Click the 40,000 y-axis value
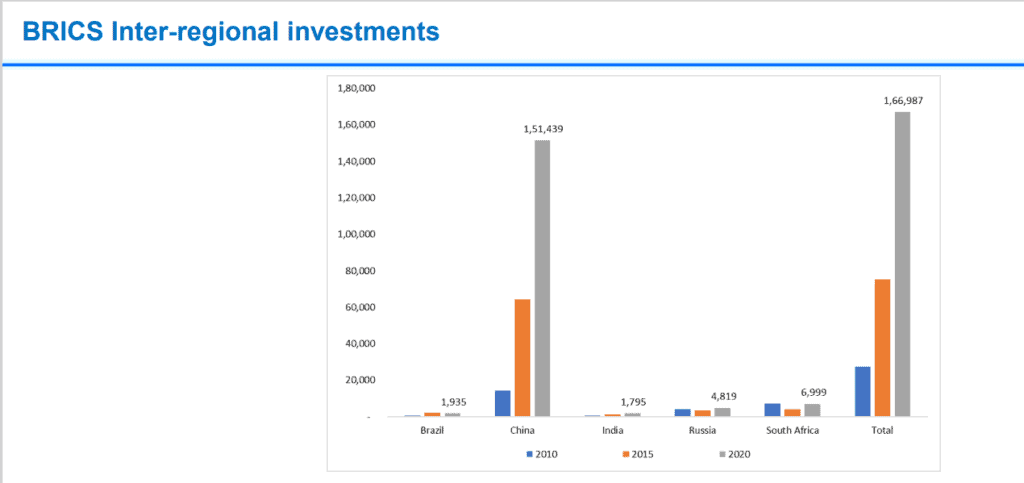1024x483 pixels. point(360,344)
